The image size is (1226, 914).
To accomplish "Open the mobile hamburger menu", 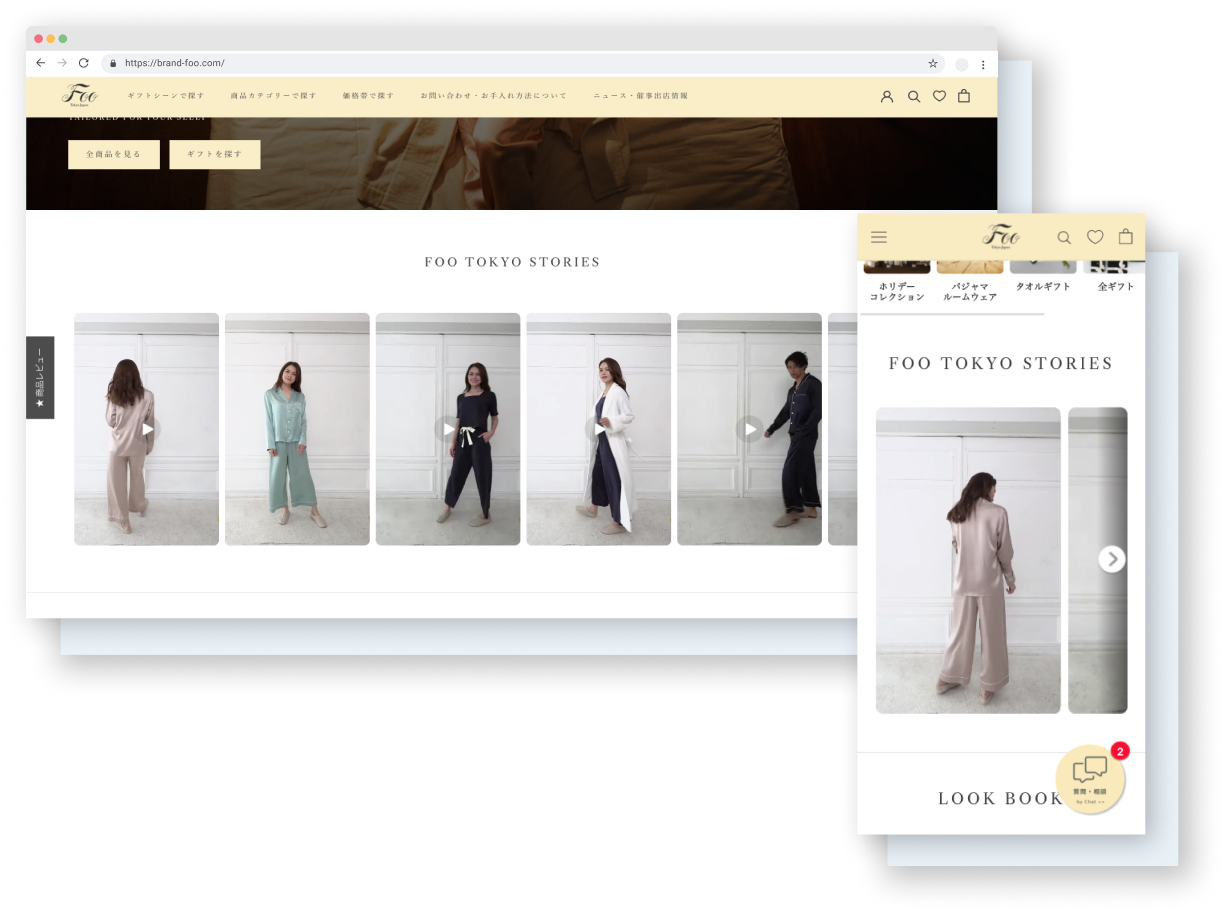I will (x=879, y=237).
